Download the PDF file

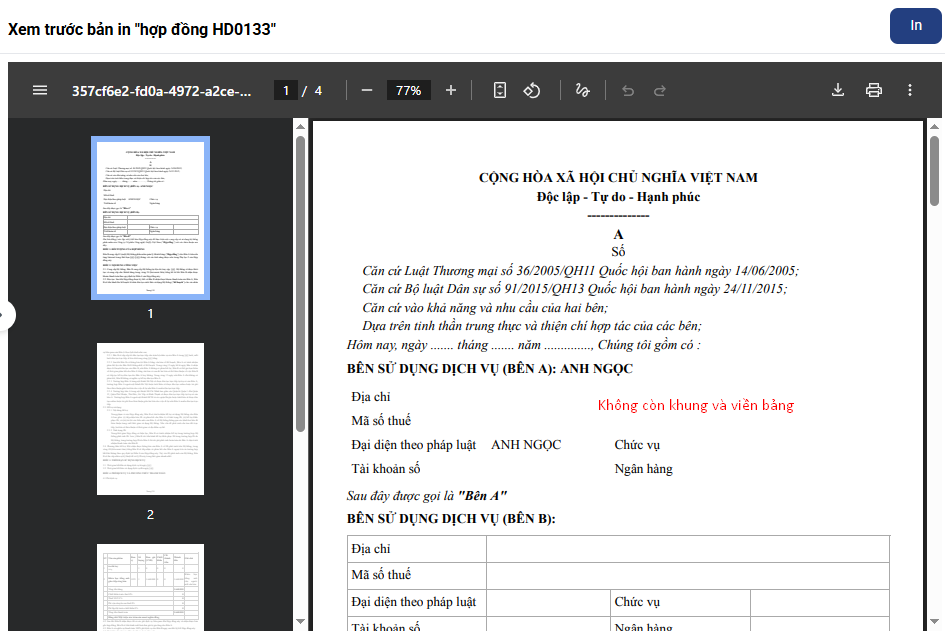[838, 90]
